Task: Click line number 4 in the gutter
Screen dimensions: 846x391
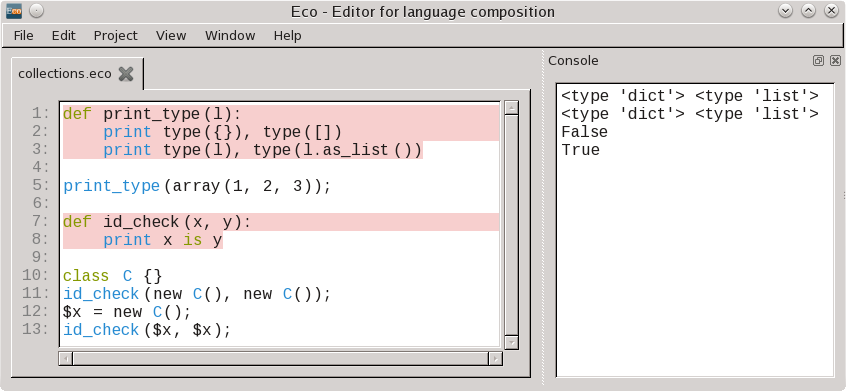Action: pos(40,167)
